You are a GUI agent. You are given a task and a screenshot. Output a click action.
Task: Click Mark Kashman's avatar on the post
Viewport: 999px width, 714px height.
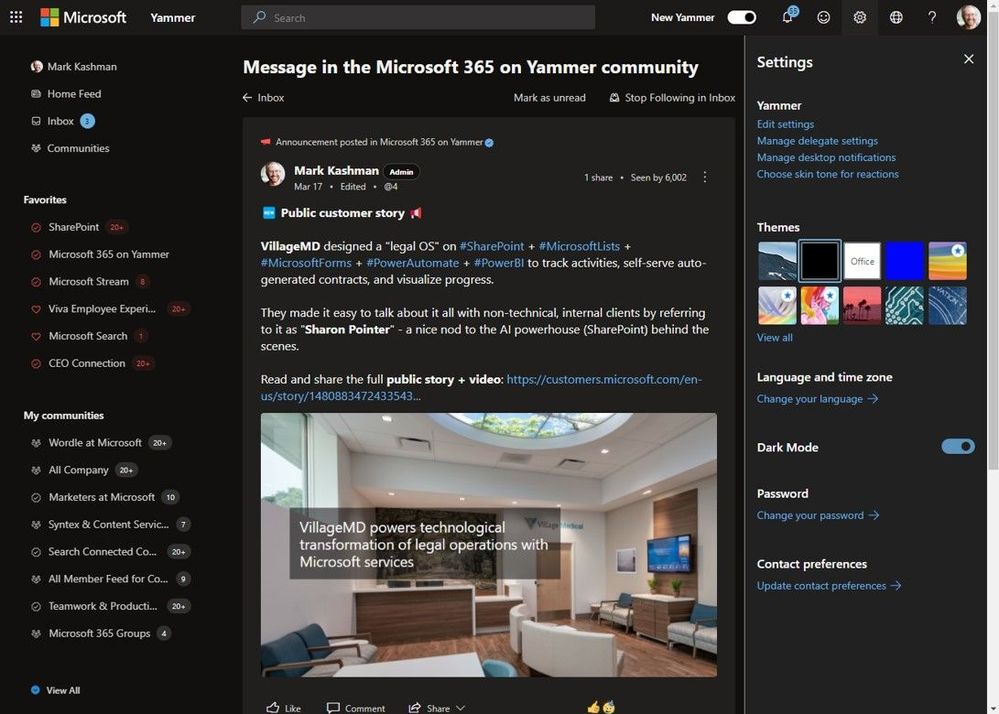(x=273, y=174)
